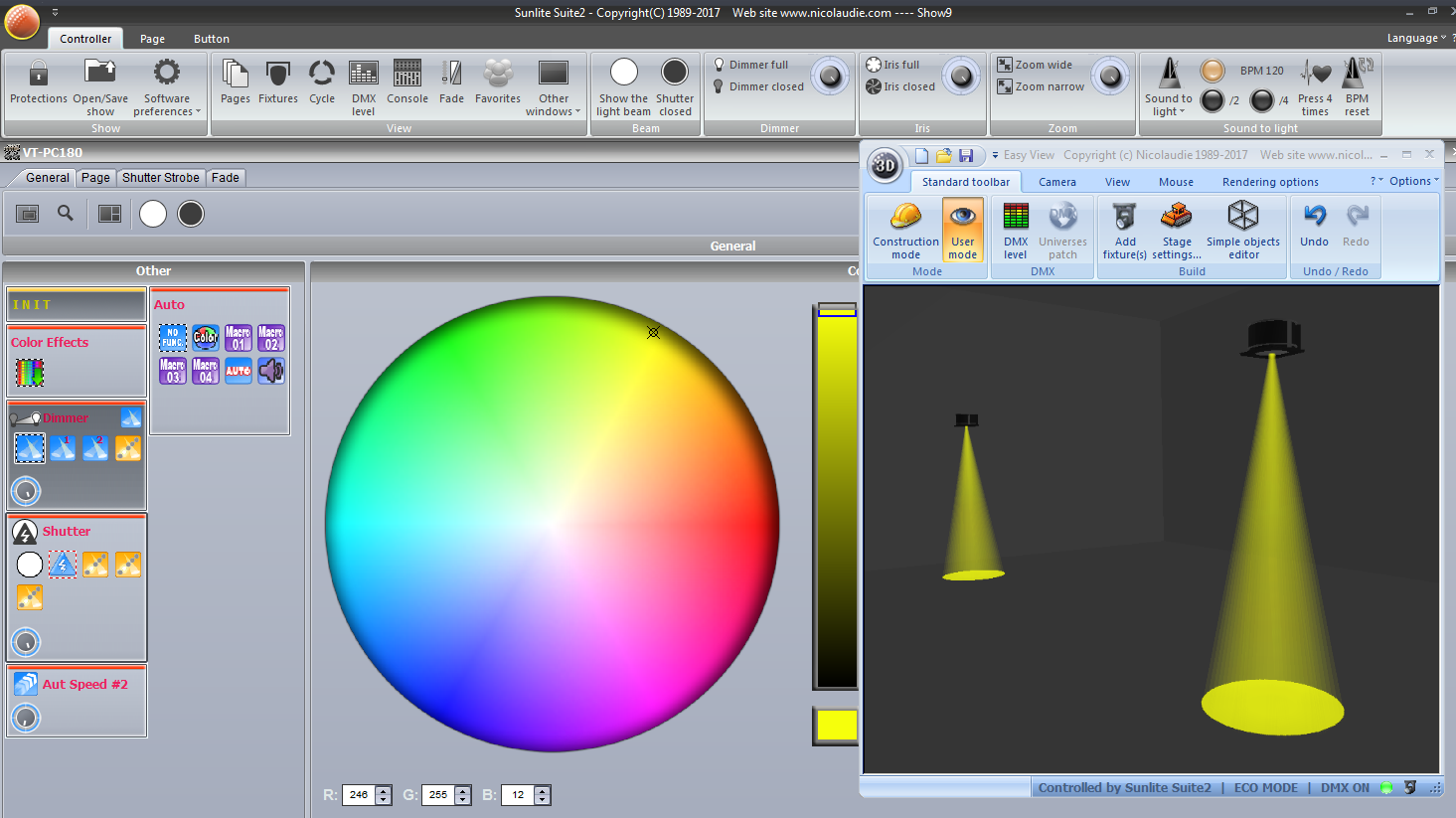Open the Camera tab in 3D window
The width and height of the screenshot is (1456, 818).
click(x=1057, y=182)
